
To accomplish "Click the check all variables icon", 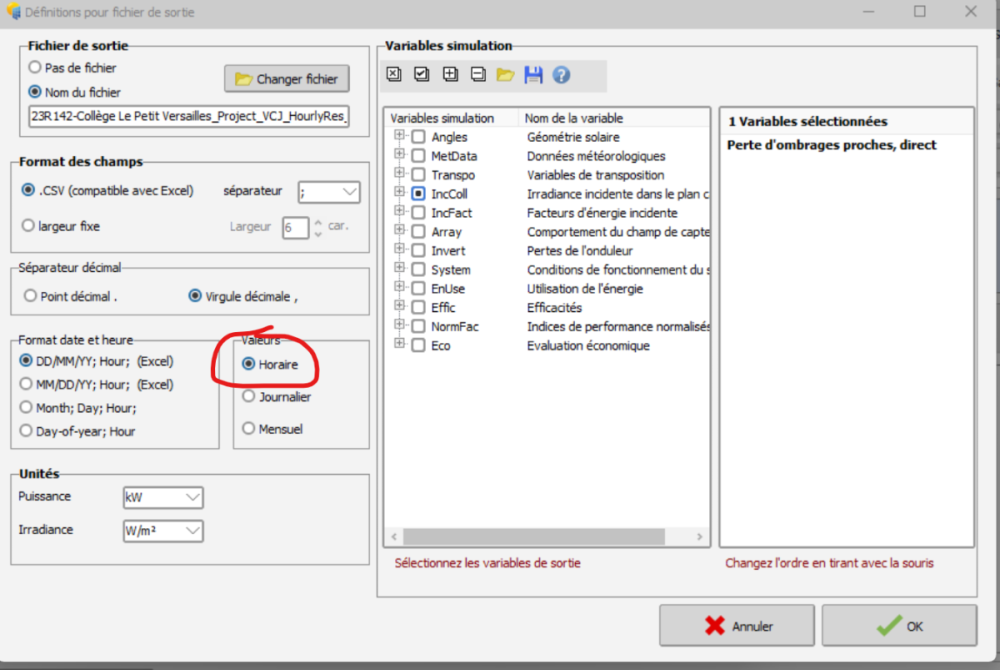I will tap(422, 75).
